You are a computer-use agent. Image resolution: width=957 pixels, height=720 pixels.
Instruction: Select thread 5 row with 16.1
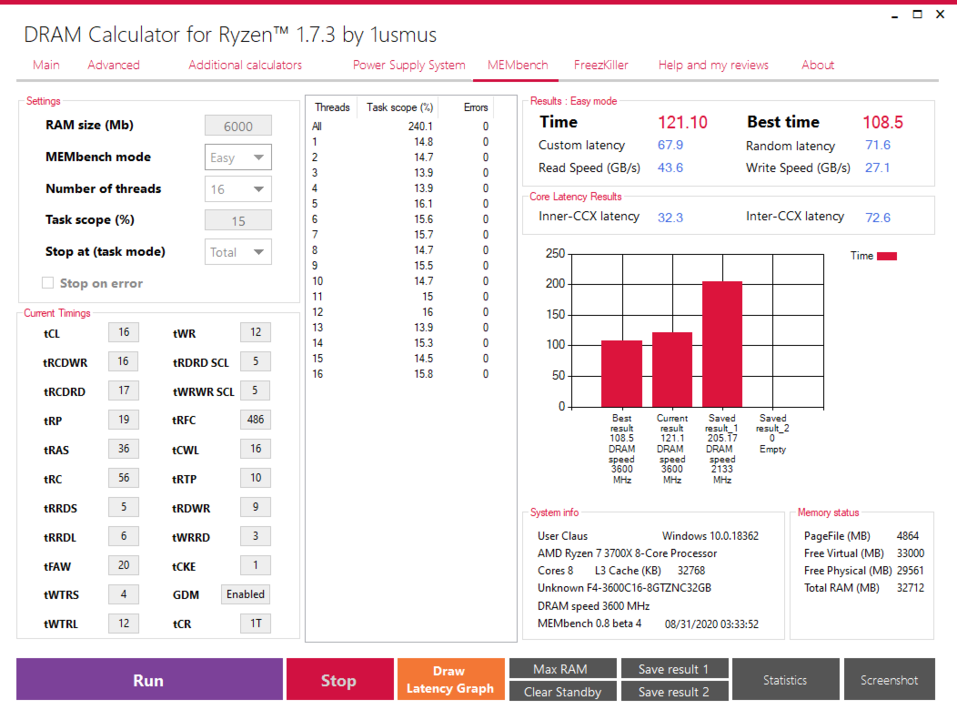pyautogui.click(x=401, y=204)
